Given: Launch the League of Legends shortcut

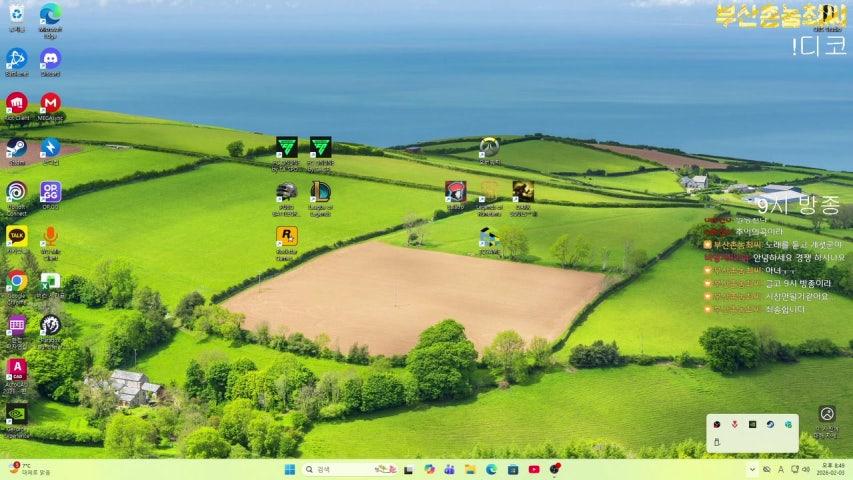Looking at the screenshot, I should pyautogui.click(x=320, y=191).
